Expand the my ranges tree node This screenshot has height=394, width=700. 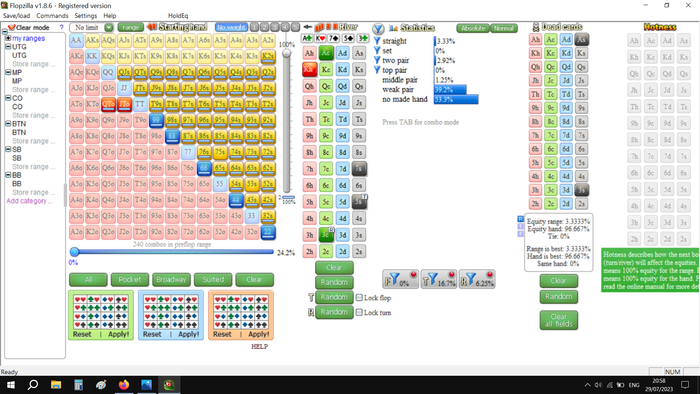(x=8, y=38)
